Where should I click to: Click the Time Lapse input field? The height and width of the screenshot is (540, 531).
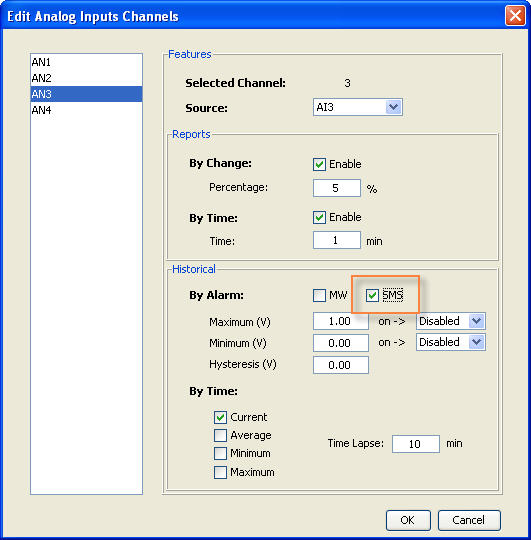click(416, 444)
